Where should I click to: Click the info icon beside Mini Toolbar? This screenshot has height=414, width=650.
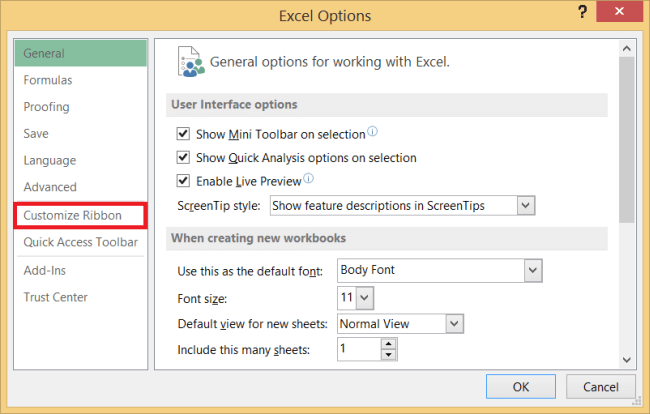click(x=372, y=131)
